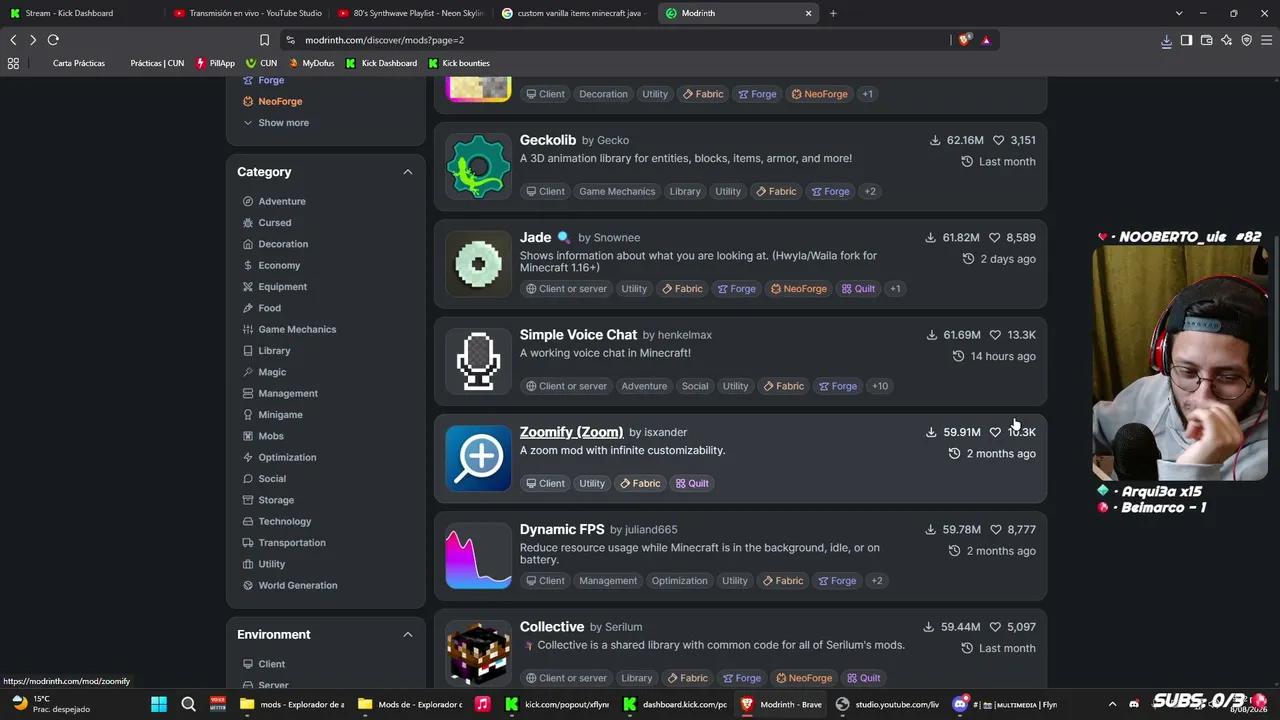
Task: Open the Dynamic FPS title link
Action: [x=562, y=529]
